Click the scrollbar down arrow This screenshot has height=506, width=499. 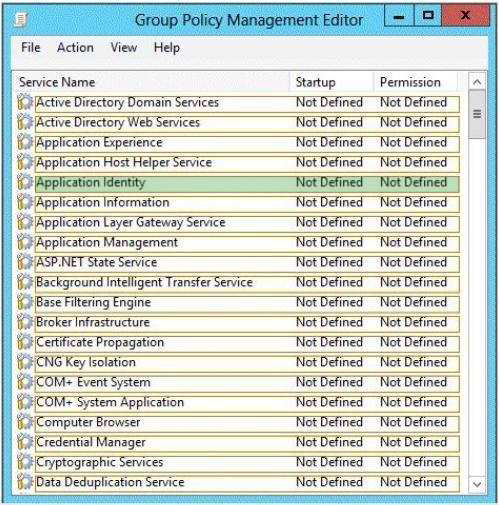pos(477,484)
